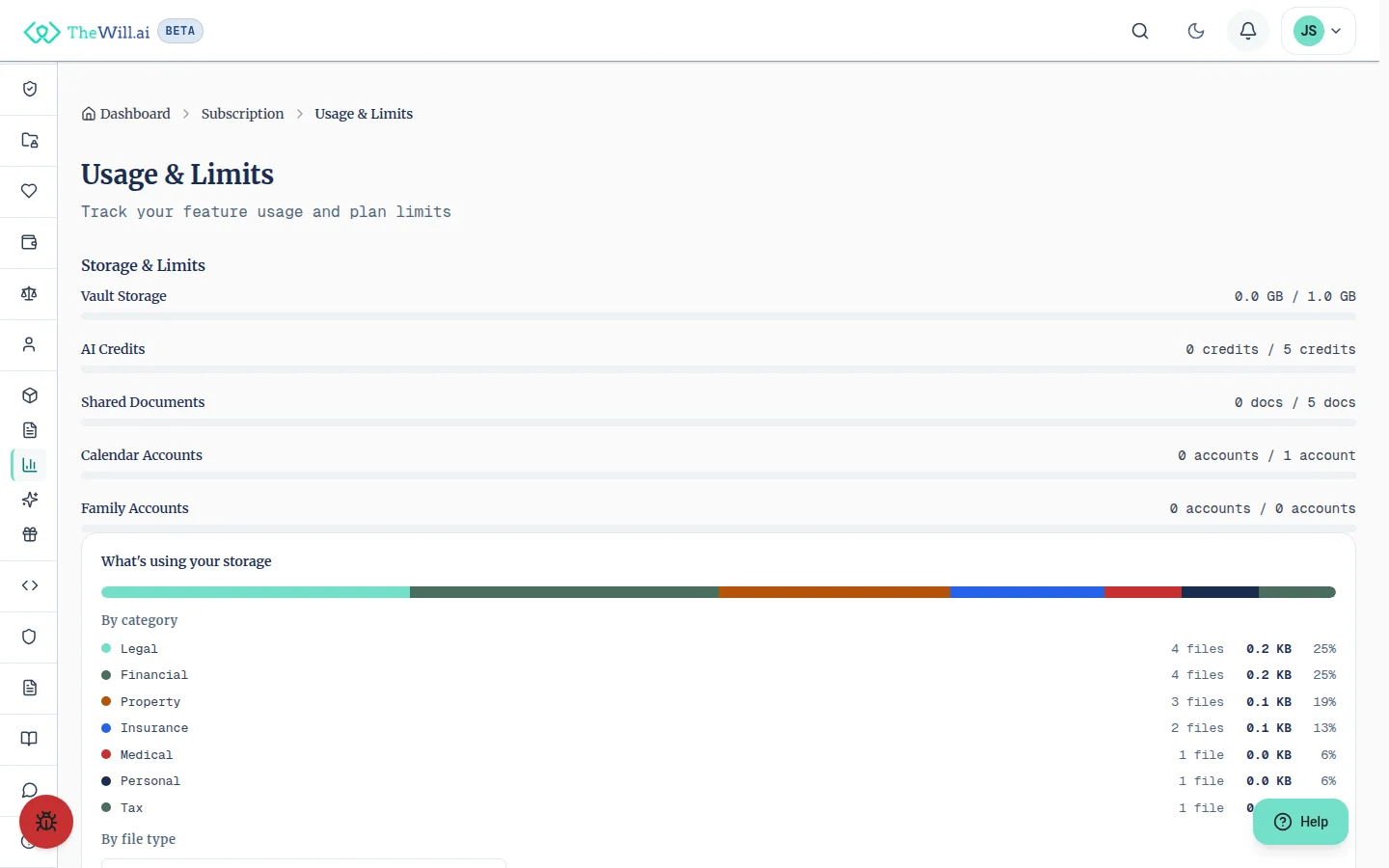
Task: Go to Subscription breadcrumb link
Action: tap(242, 114)
